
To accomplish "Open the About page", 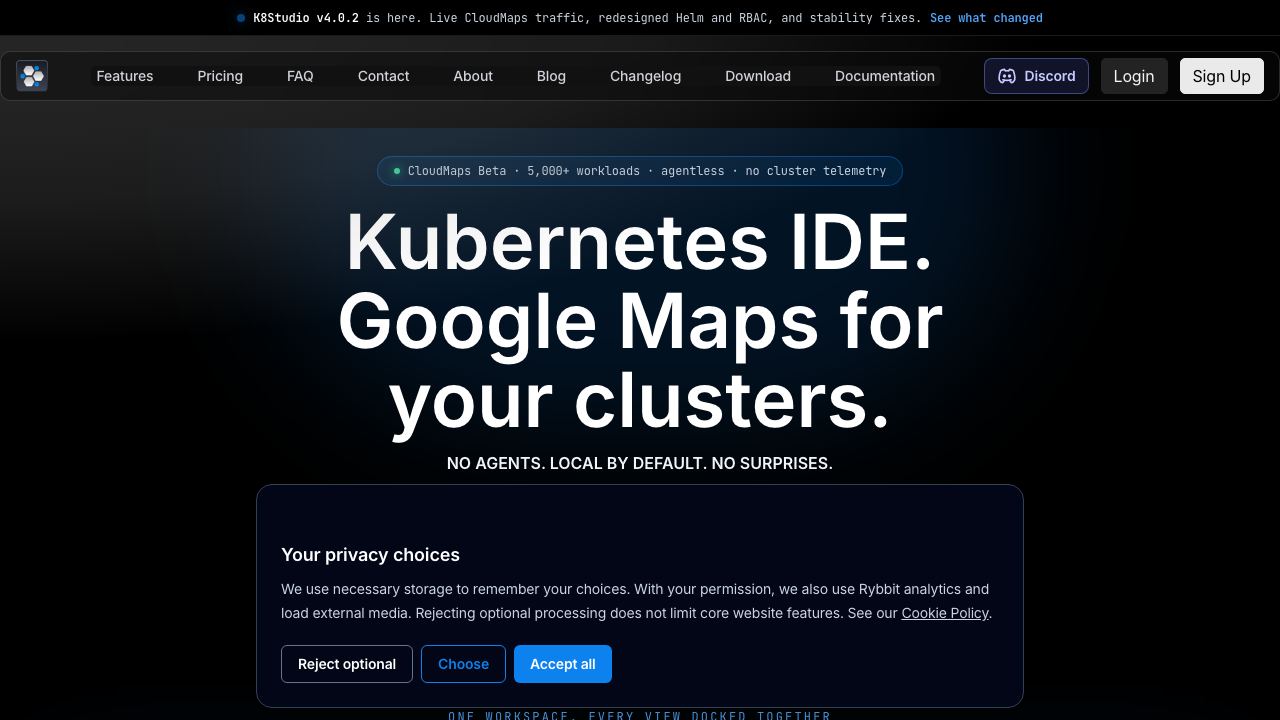I will click(x=473, y=76).
